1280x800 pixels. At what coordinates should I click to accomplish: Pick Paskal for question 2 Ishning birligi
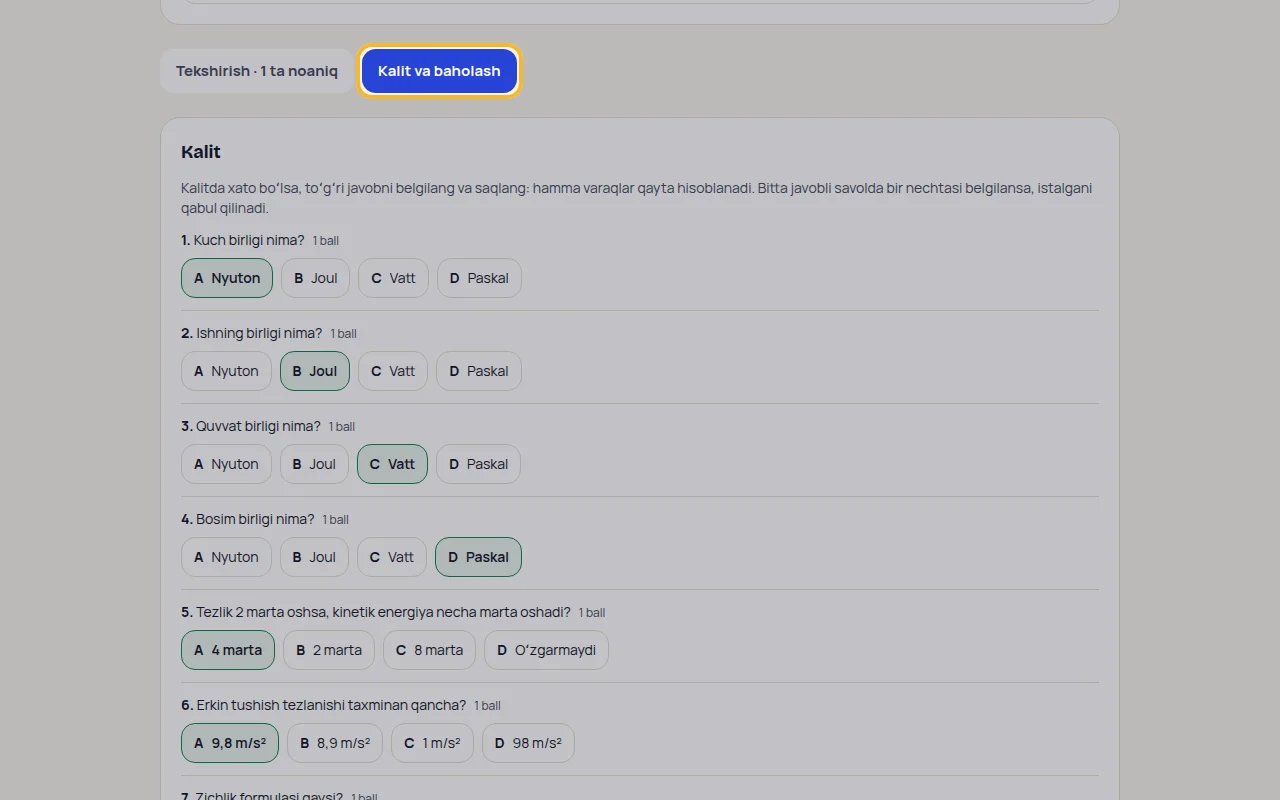[479, 371]
